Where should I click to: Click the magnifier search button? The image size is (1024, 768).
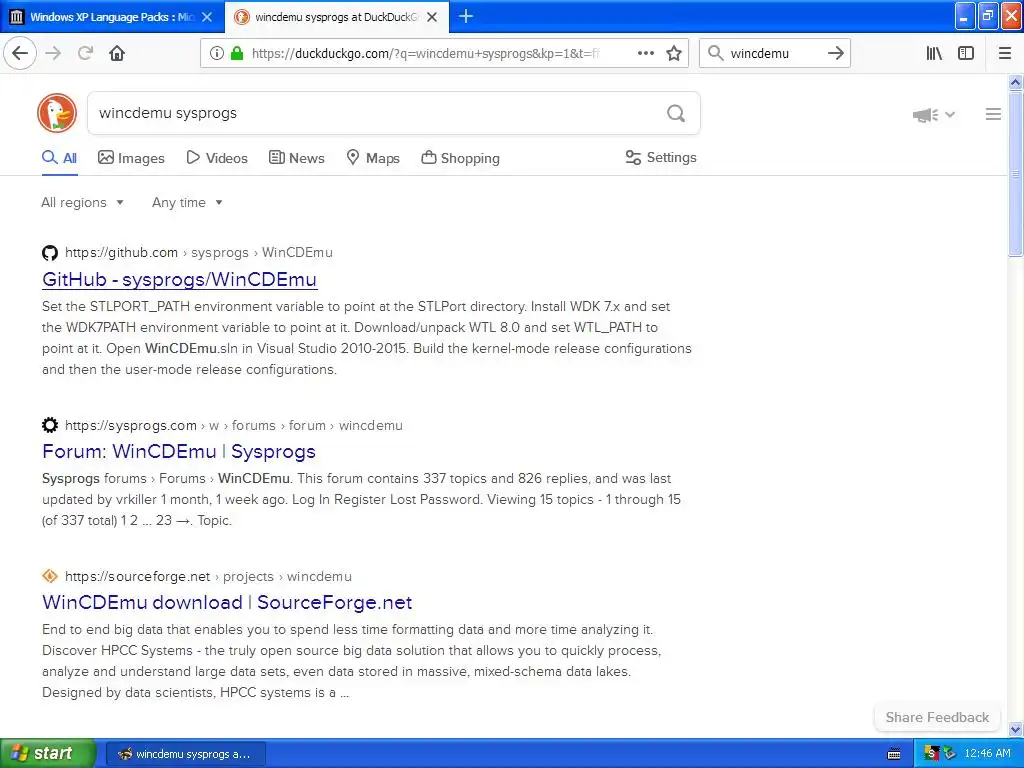click(x=676, y=113)
